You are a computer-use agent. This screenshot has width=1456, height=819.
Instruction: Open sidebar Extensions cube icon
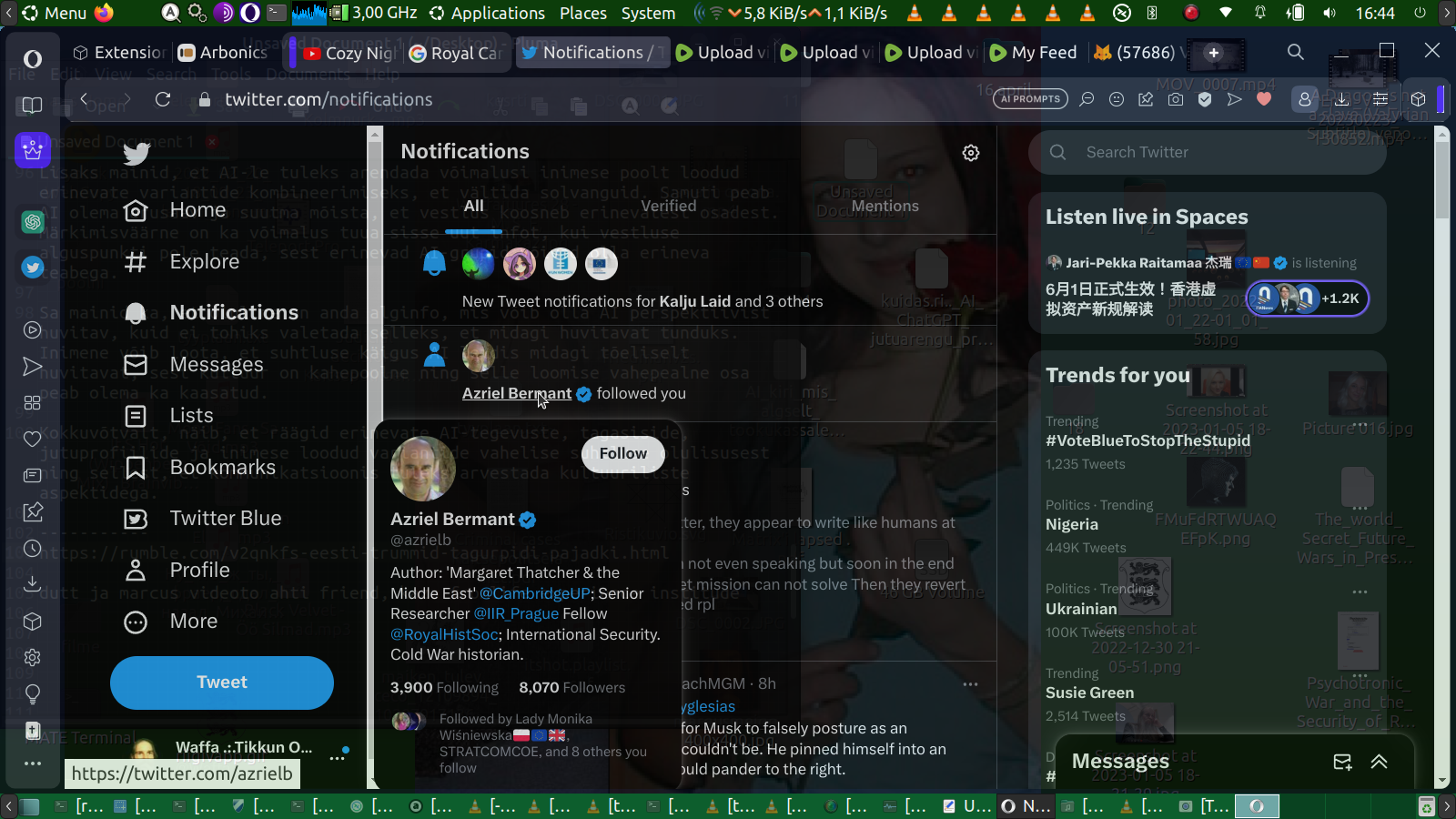pyautogui.click(x=33, y=622)
